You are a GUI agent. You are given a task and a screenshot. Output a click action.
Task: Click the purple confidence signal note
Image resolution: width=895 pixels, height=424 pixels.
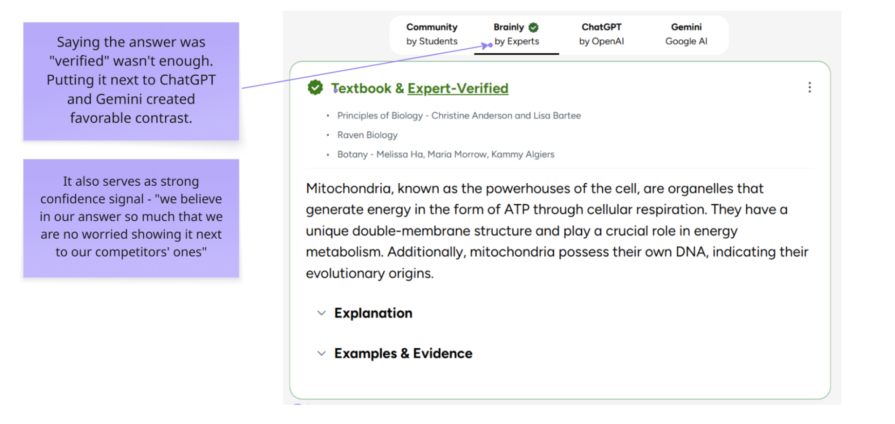click(131, 218)
